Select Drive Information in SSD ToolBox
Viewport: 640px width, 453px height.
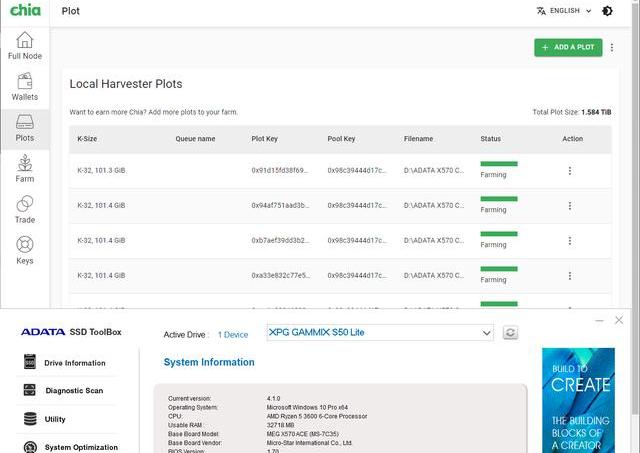(74, 363)
